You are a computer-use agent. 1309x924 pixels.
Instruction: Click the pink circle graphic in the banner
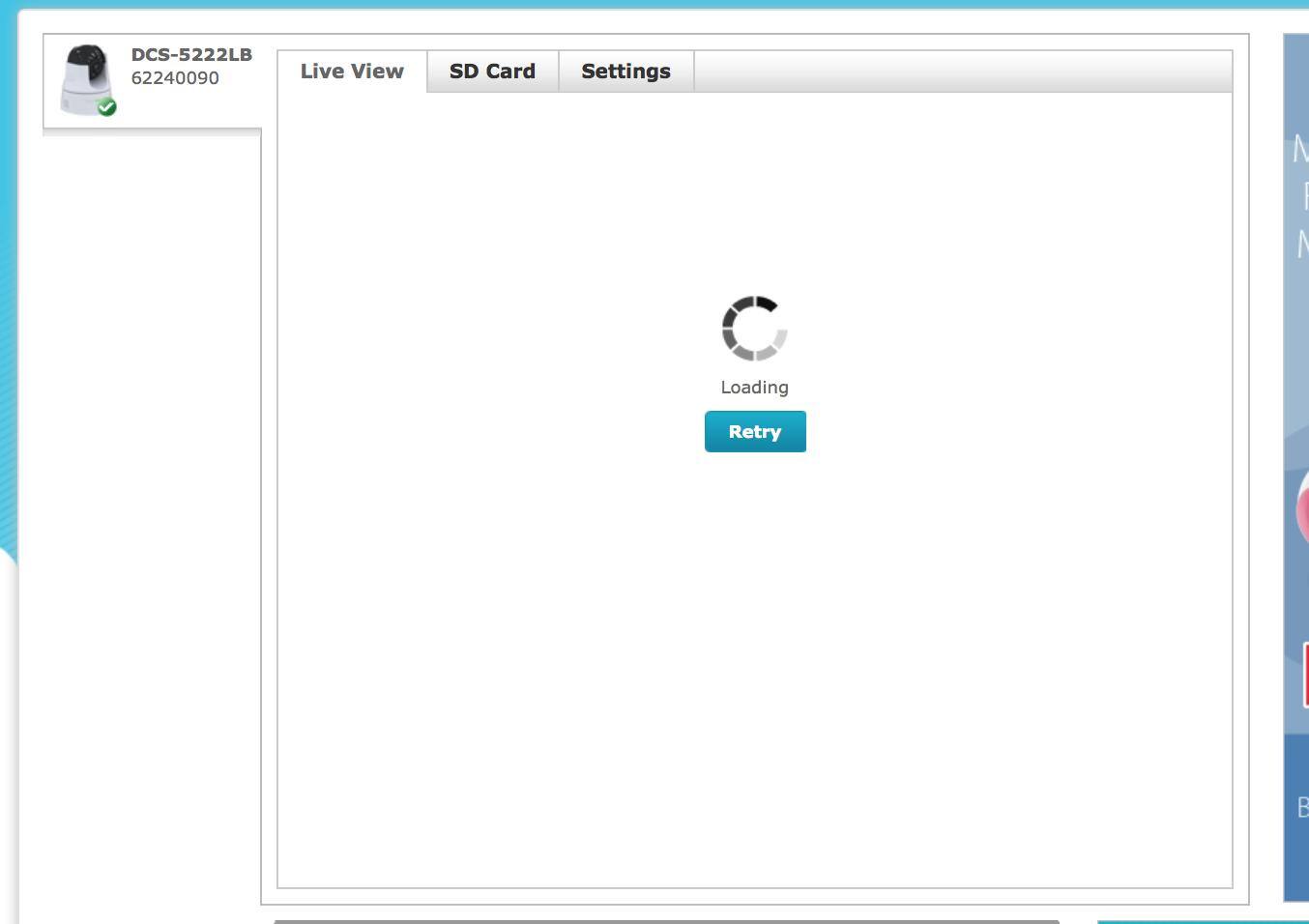click(1301, 512)
